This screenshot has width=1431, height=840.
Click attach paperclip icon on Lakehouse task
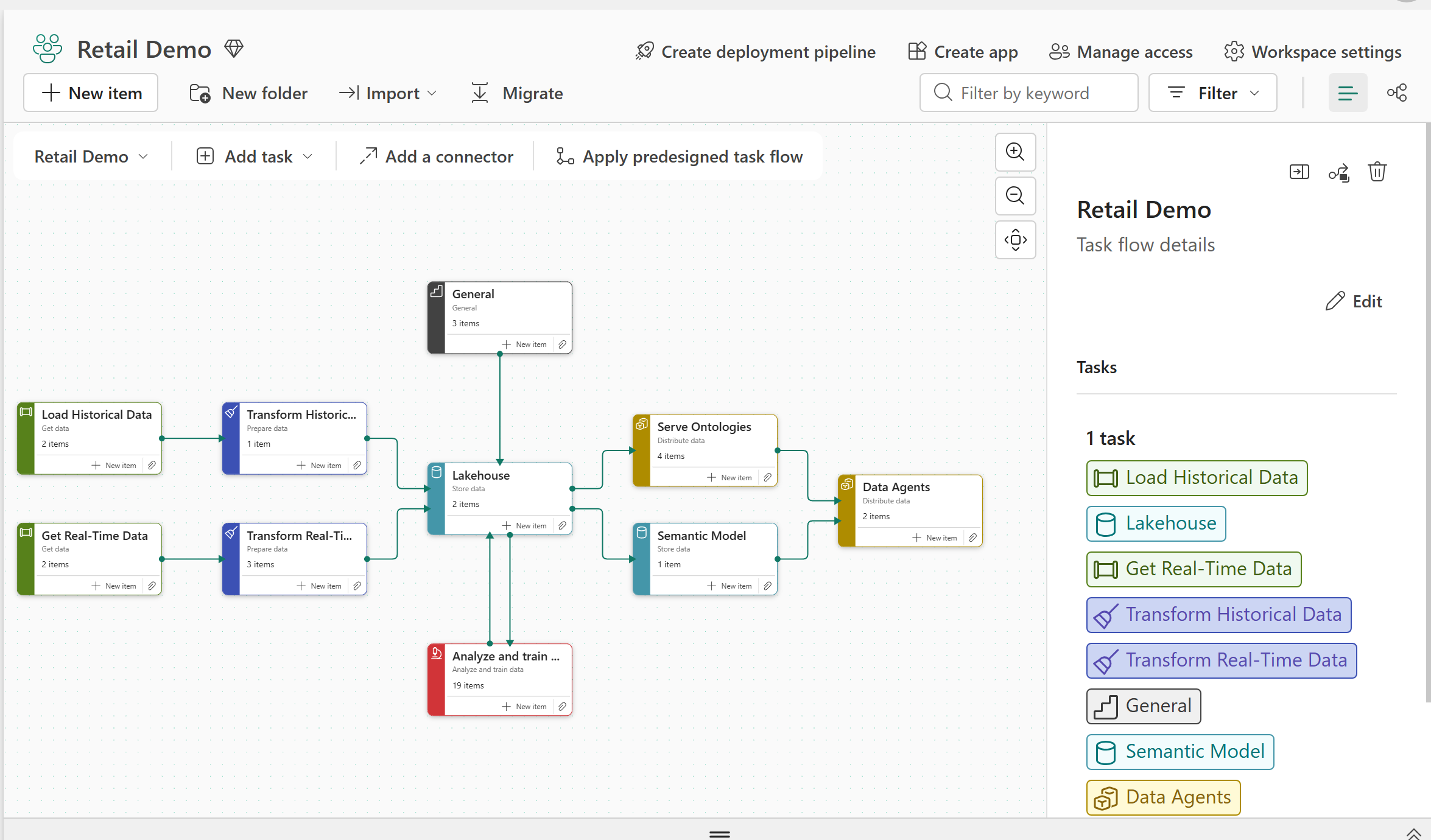(562, 526)
